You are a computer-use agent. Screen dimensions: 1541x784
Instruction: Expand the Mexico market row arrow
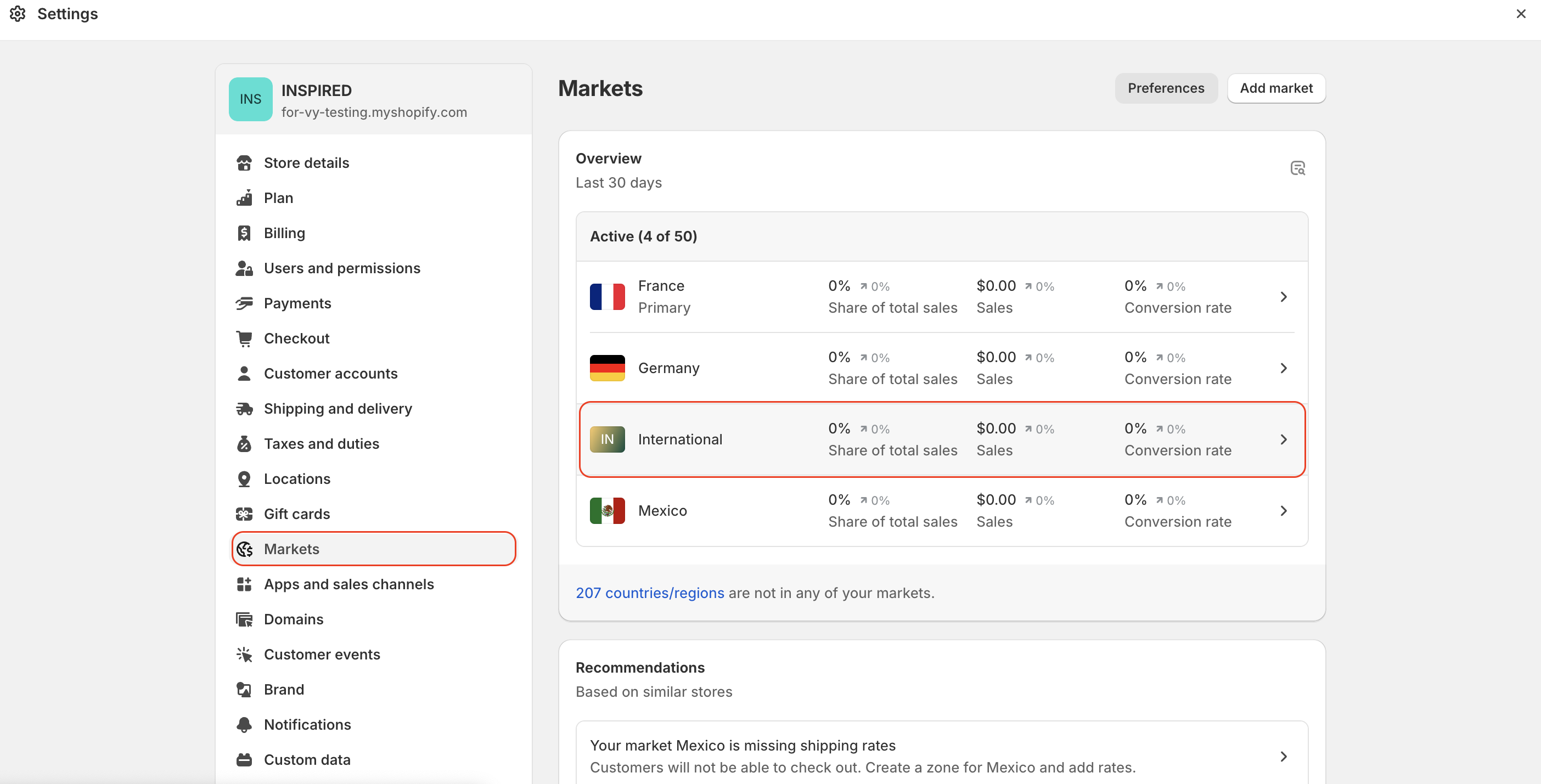coord(1283,511)
